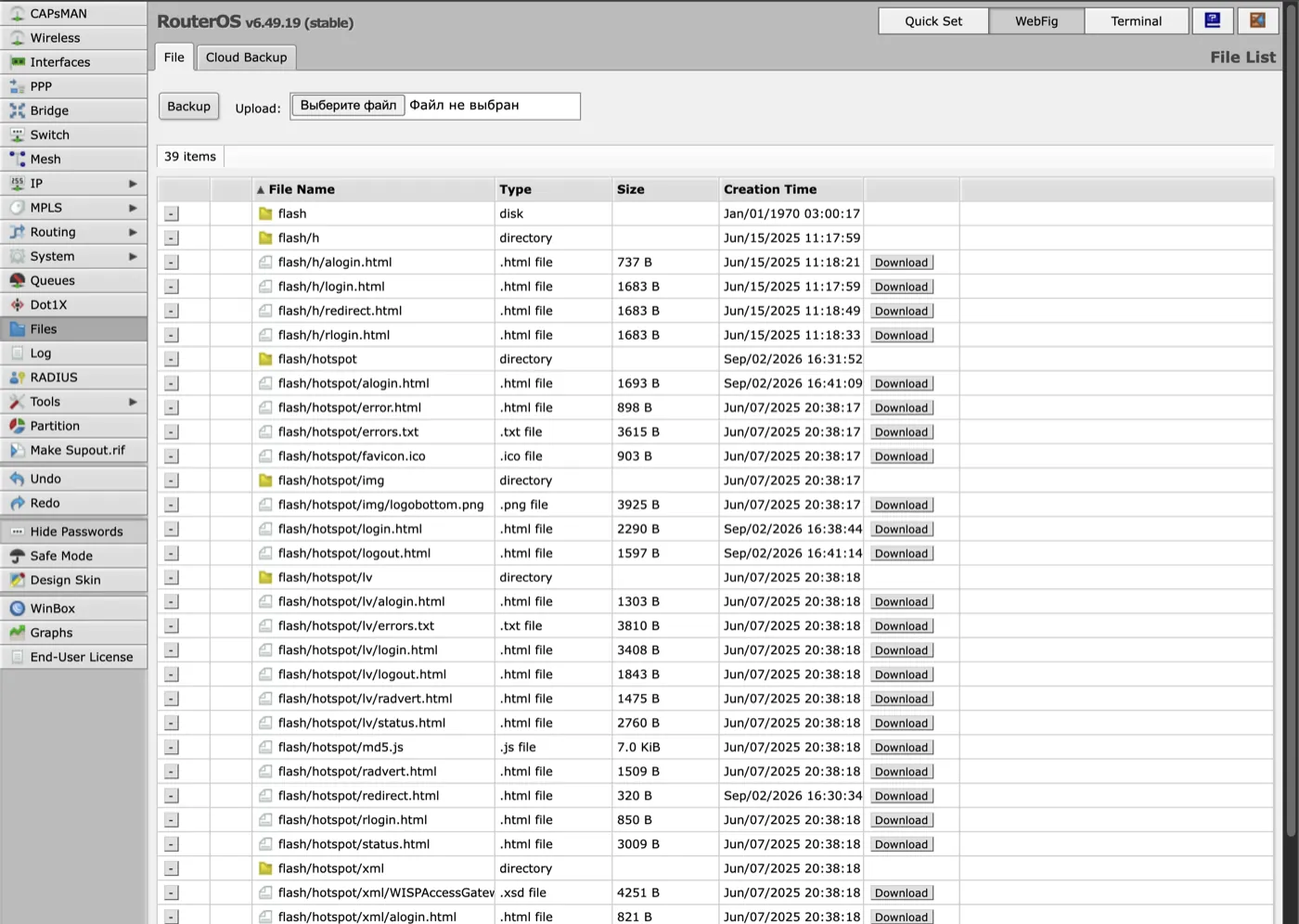The width and height of the screenshot is (1299, 924).
Task: Click the RADIUS sidebar icon
Action: click(x=17, y=378)
